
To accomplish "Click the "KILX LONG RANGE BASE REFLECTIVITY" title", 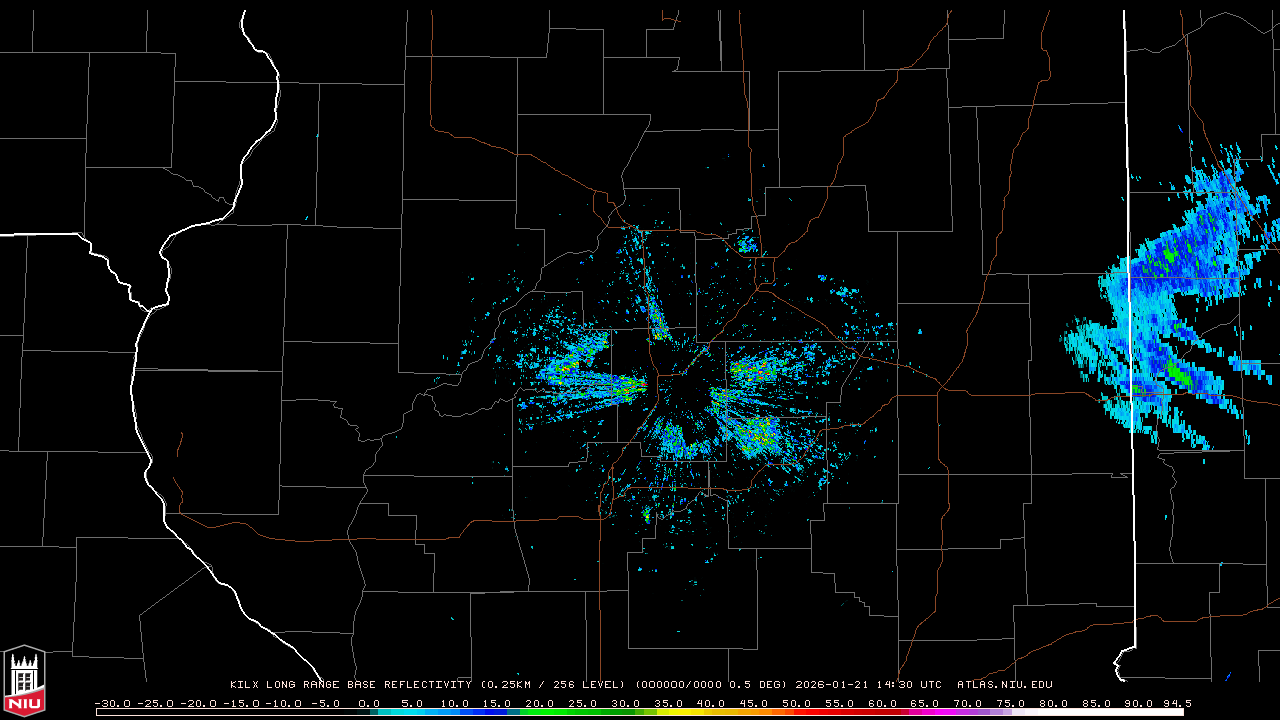I will coord(351,685).
